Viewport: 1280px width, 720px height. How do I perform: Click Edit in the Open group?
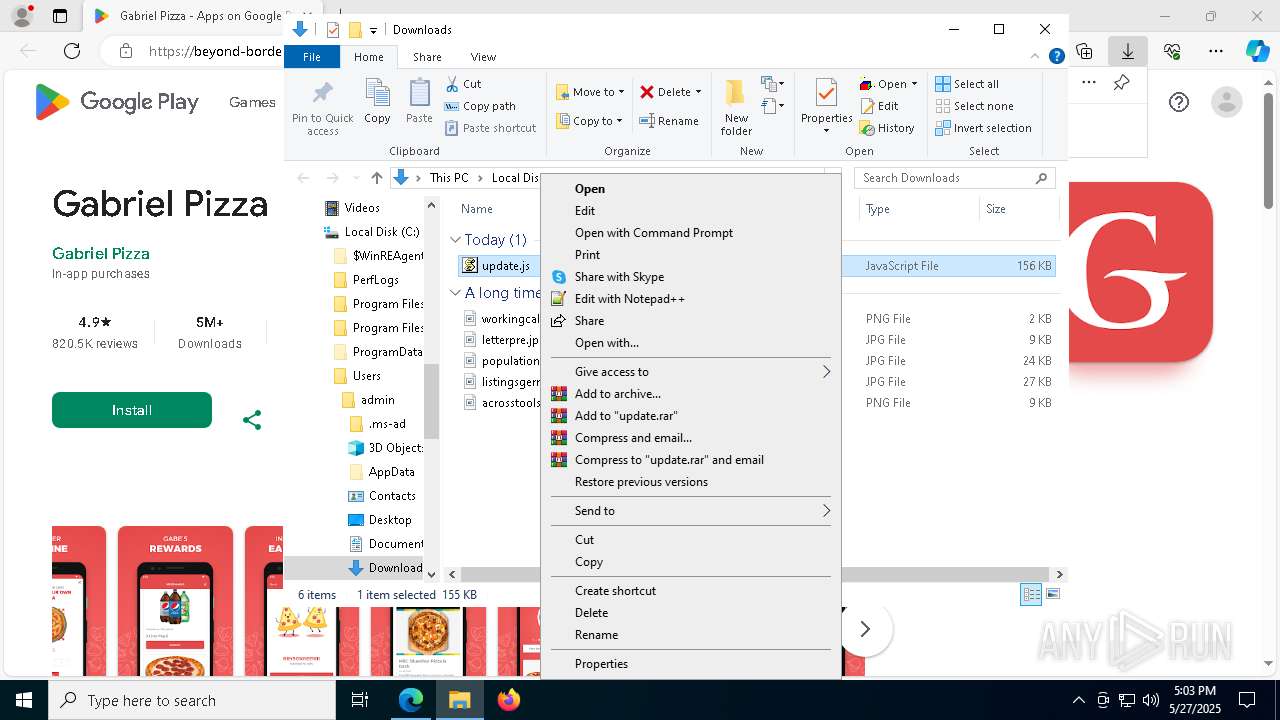[x=879, y=106]
